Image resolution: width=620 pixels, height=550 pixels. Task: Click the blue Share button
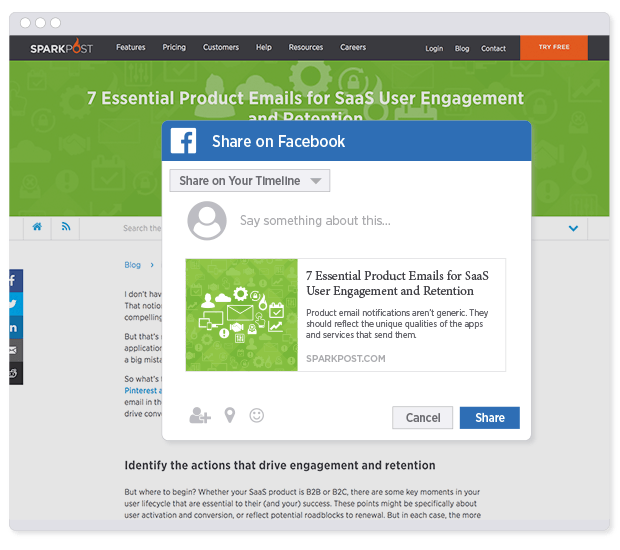[490, 418]
